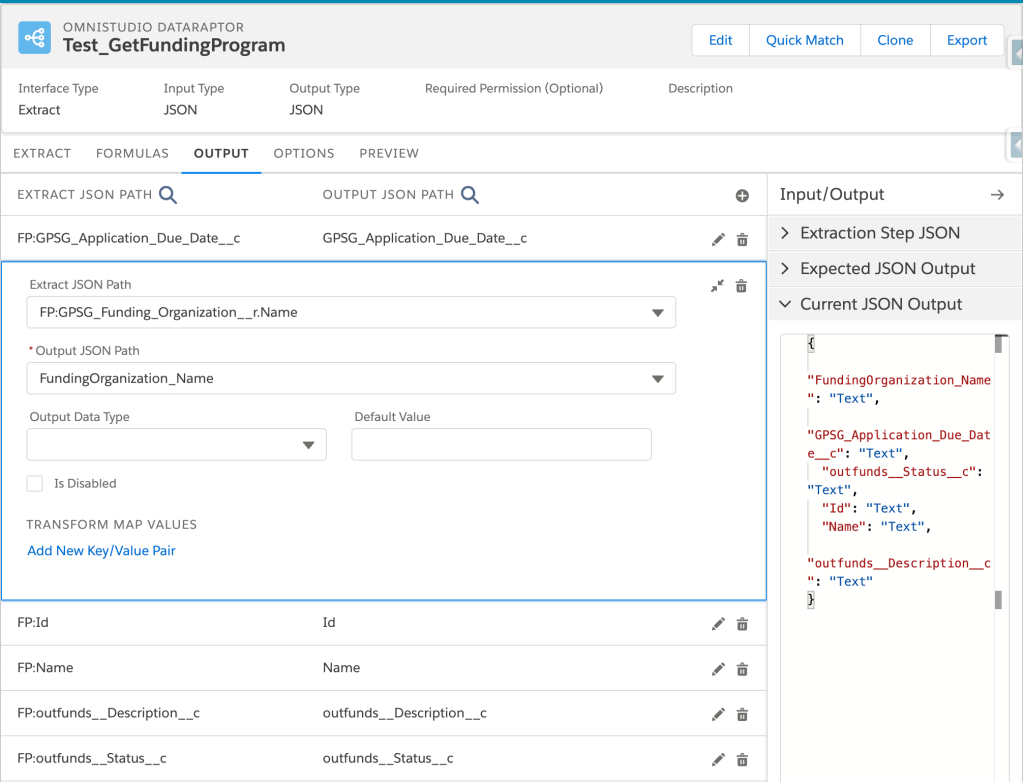Open the Output Data Type dropdown
The width and height of the screenshot is (1023, 782).
pos(176,445)
